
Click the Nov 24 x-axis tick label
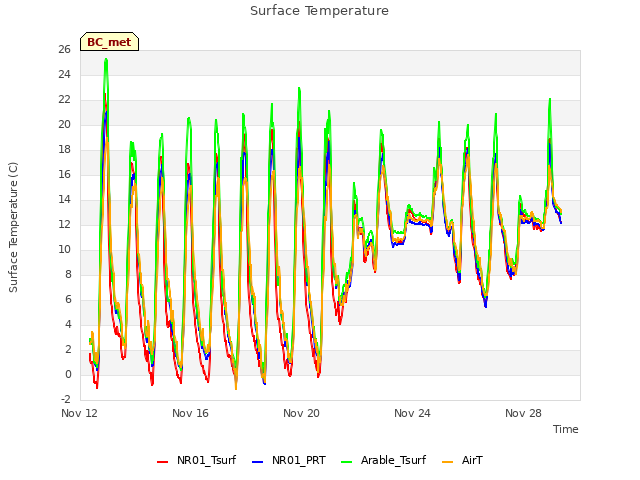412,413
